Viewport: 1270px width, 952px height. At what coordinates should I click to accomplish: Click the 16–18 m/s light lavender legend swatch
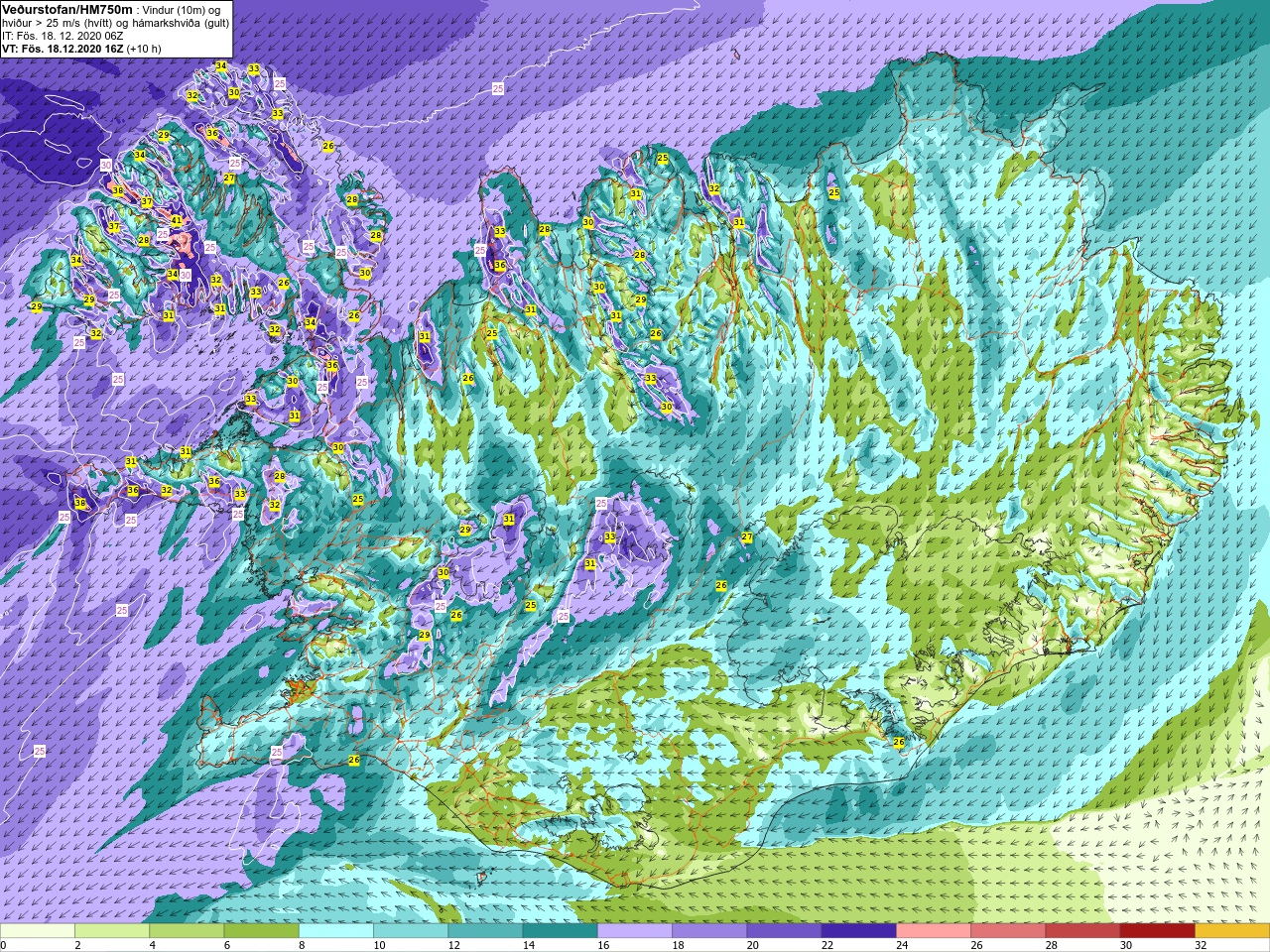click(635, 931)
